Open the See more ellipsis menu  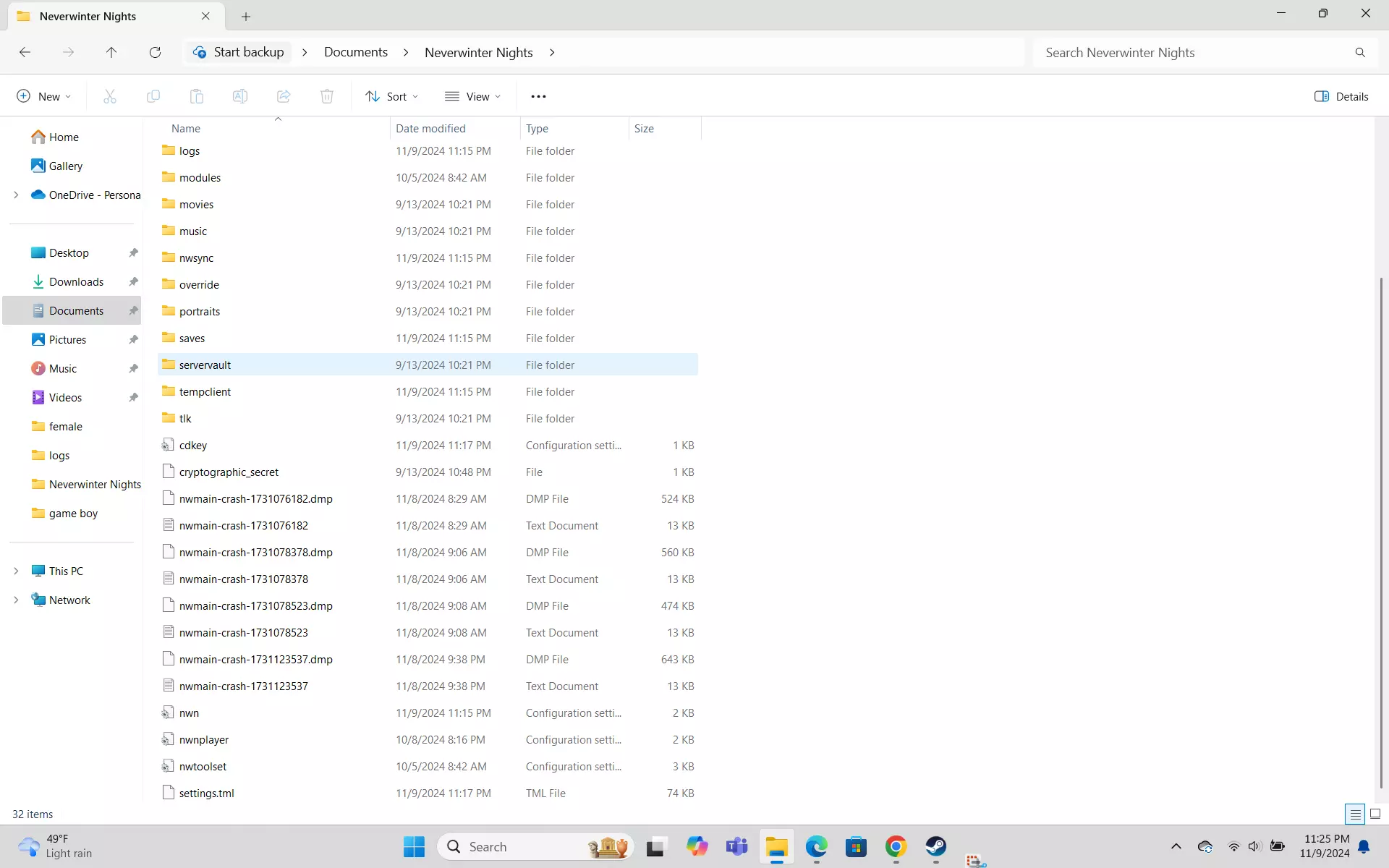click(x=538, y=96)
